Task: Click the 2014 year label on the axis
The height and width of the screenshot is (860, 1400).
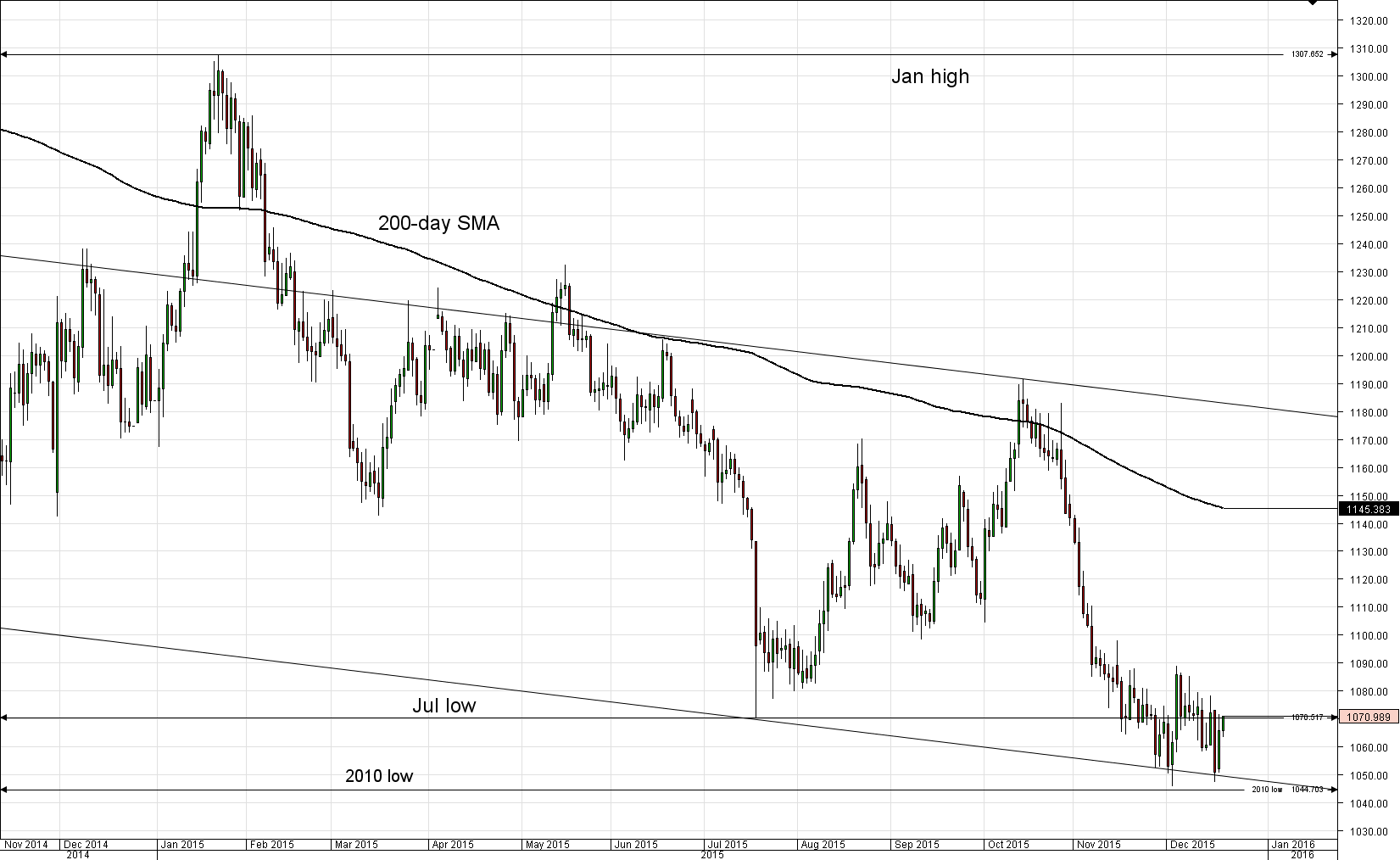Action: coord(78,855)
